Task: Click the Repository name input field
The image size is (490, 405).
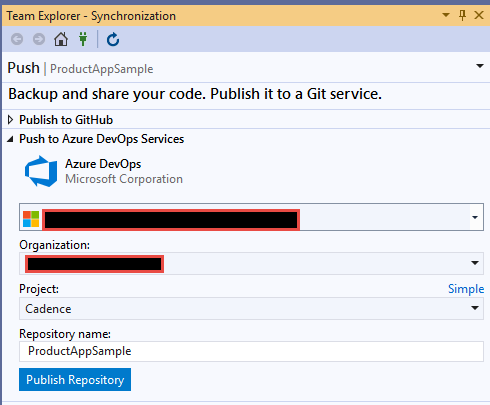Action: [x=251, y=351]
